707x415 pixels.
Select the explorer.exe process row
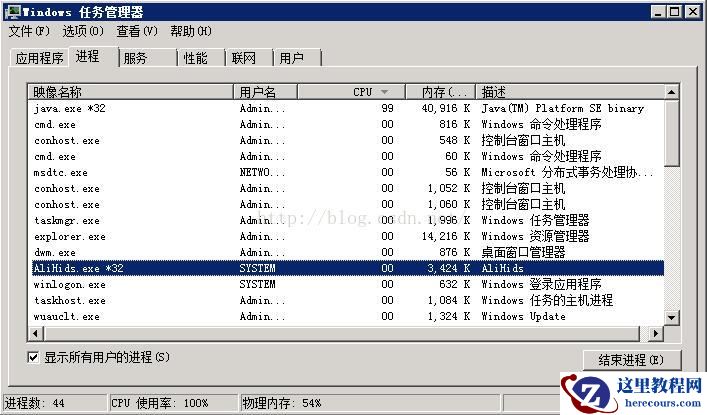click(348, 236)
